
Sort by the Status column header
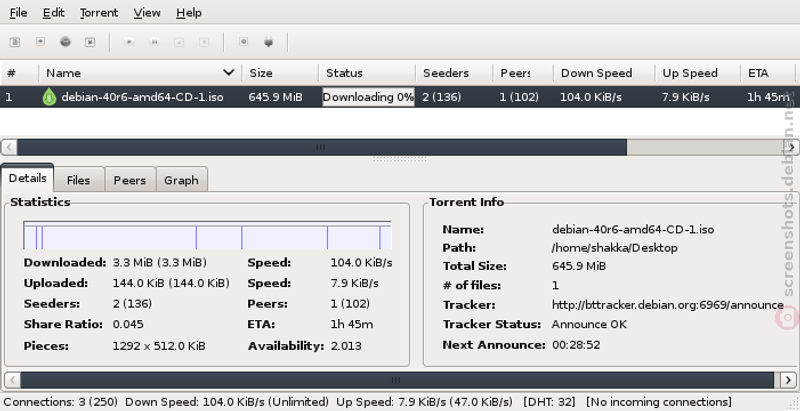pos(367,73)
